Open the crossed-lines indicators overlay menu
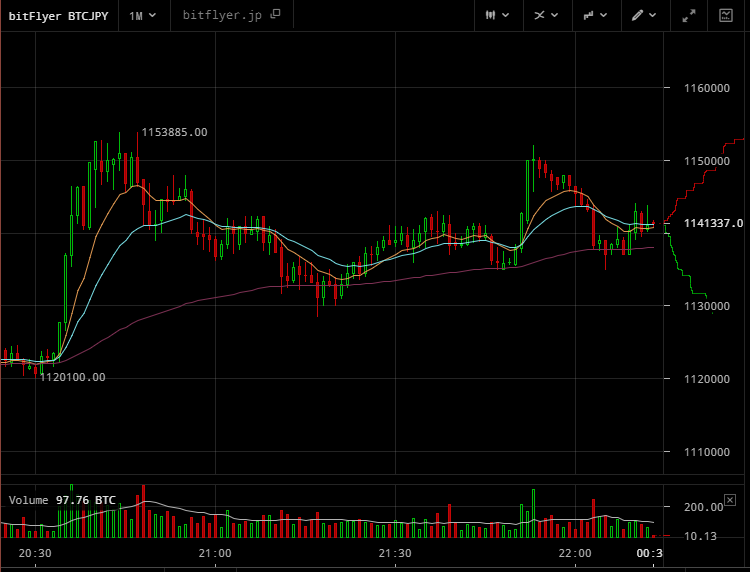Viewport: 750px width, 572px height. 547,15
